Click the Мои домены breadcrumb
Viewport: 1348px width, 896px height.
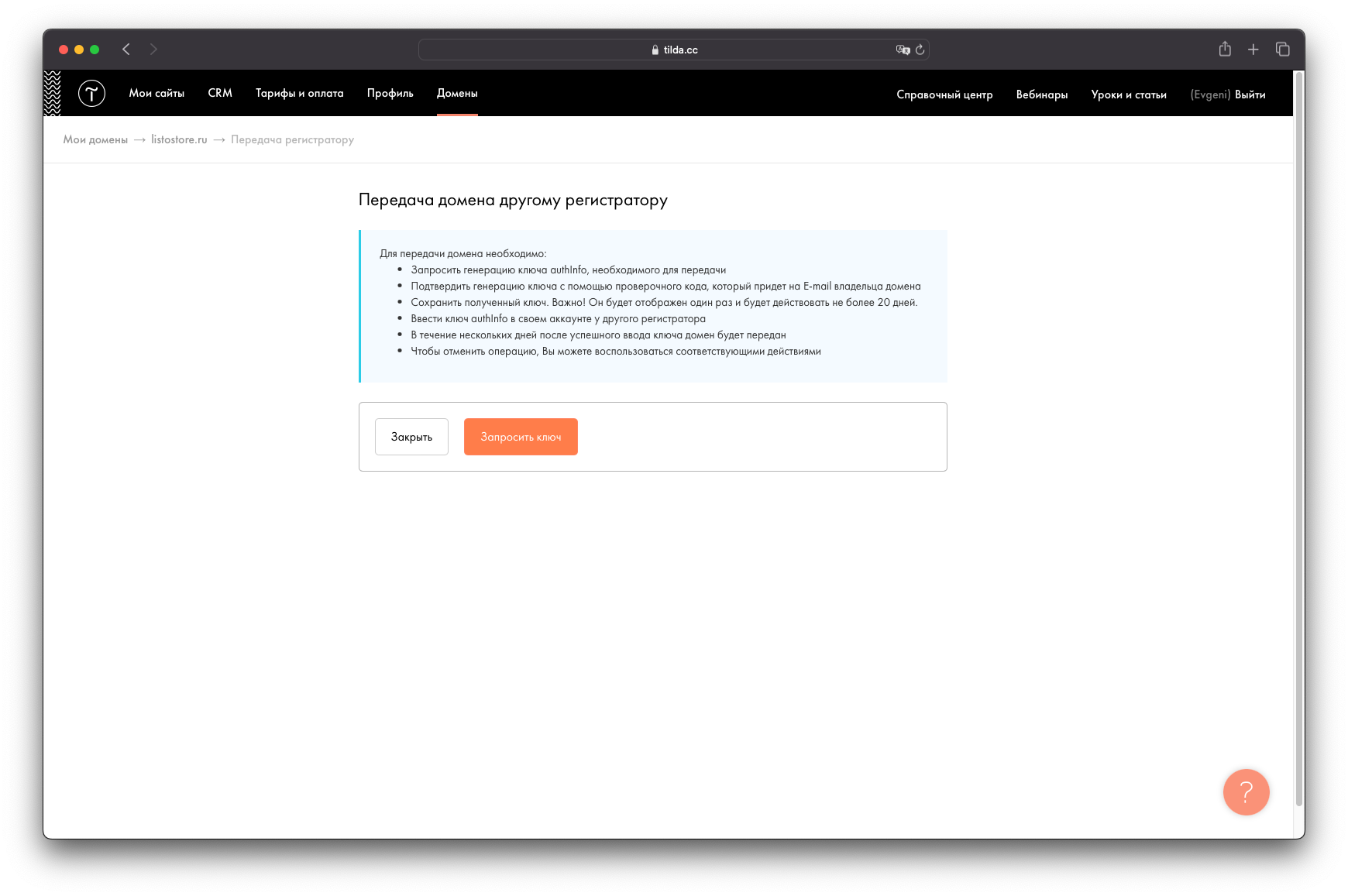click(95, 139)
